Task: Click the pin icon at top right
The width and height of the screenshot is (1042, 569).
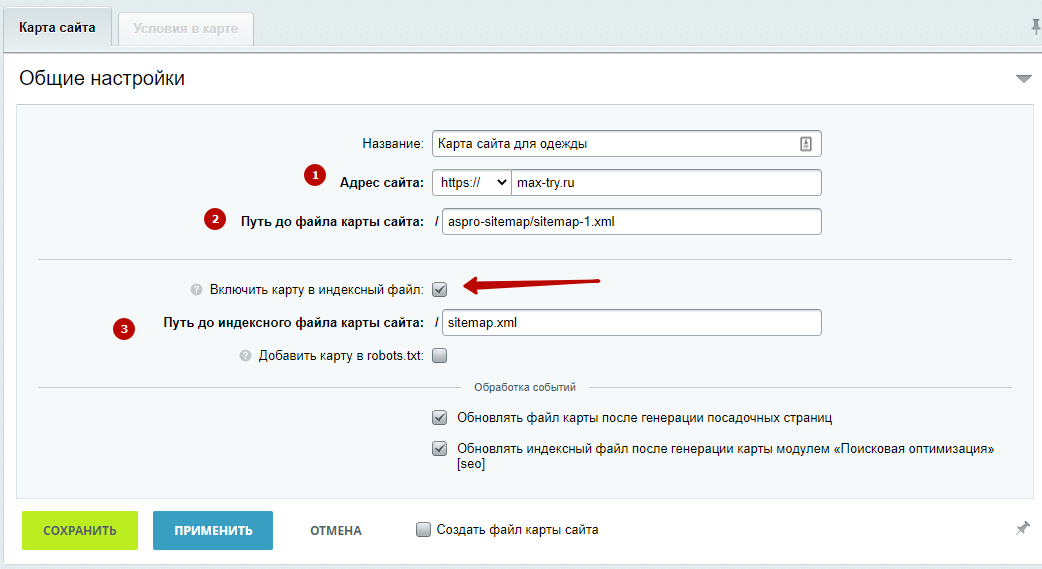Action: click(x=1036, y=26)
